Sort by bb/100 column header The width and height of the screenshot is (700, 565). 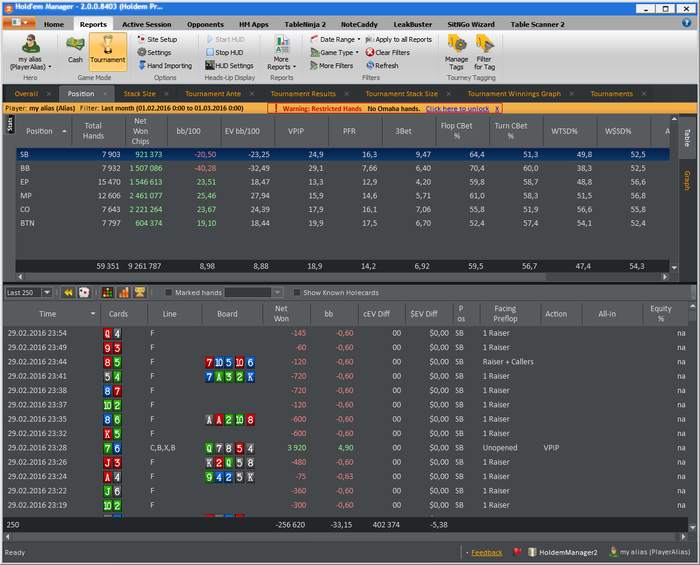[x=194, y=131]
